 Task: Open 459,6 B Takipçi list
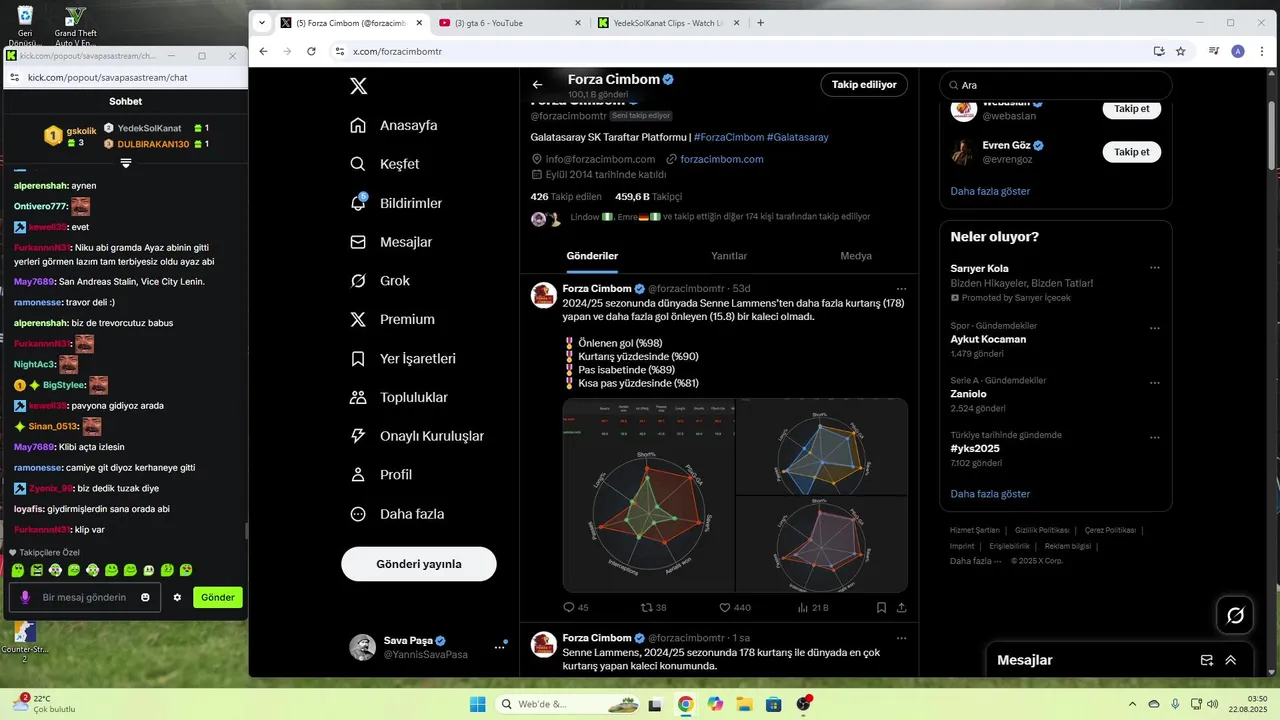(x=648, y=197)
